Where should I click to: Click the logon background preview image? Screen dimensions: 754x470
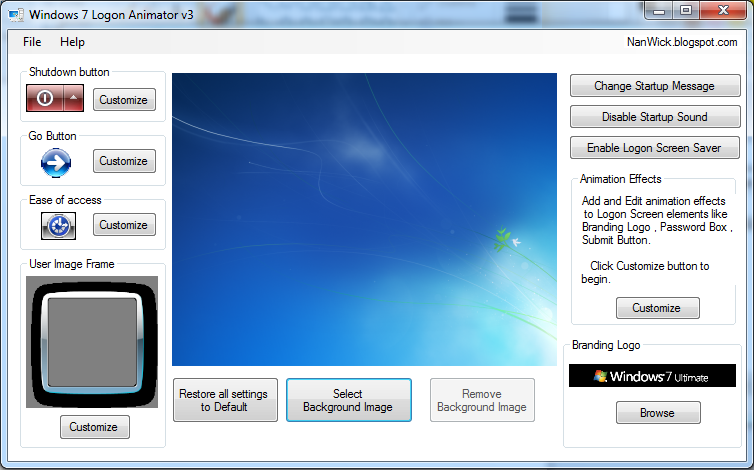point(364,219)
